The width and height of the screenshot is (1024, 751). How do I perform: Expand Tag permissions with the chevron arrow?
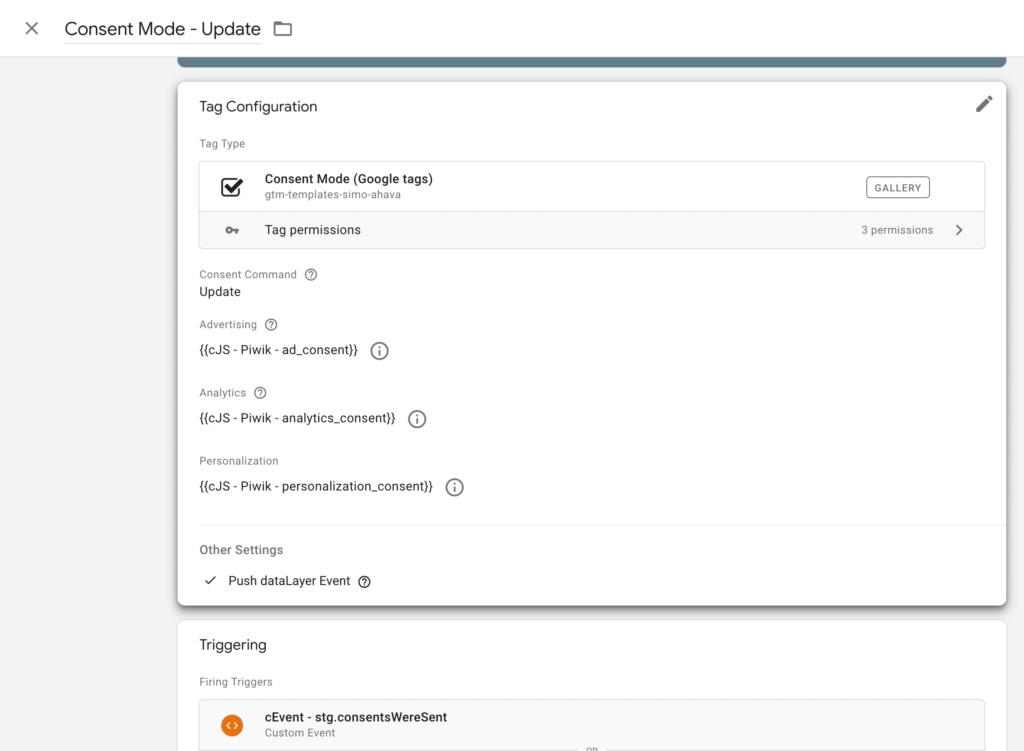tap(959, 230)
